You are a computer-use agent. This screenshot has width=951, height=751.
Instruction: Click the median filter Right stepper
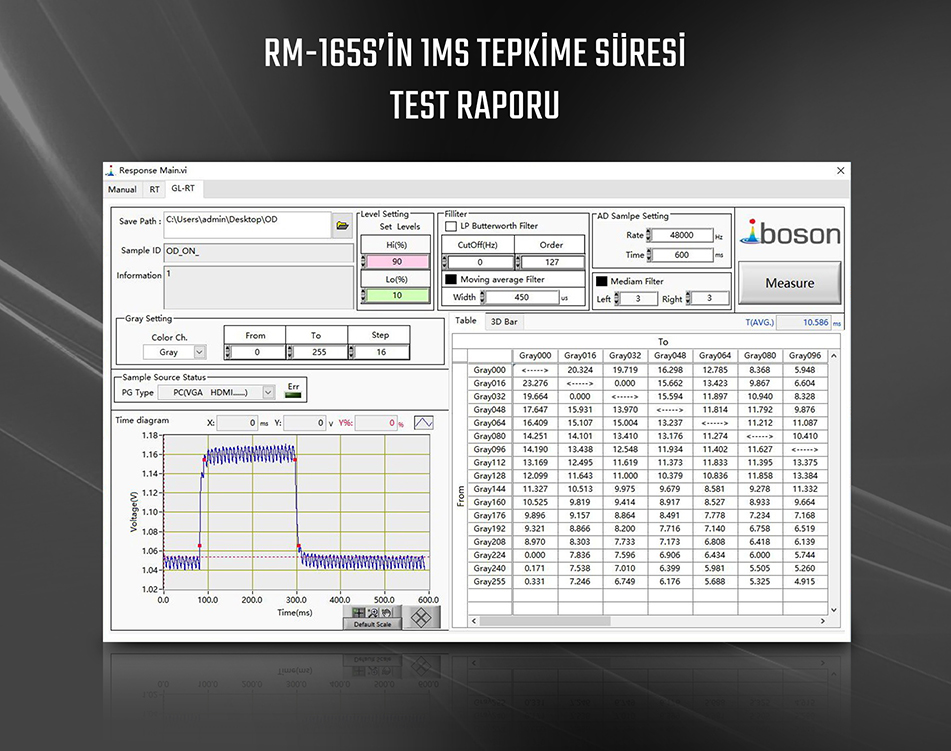click(688, 298)
